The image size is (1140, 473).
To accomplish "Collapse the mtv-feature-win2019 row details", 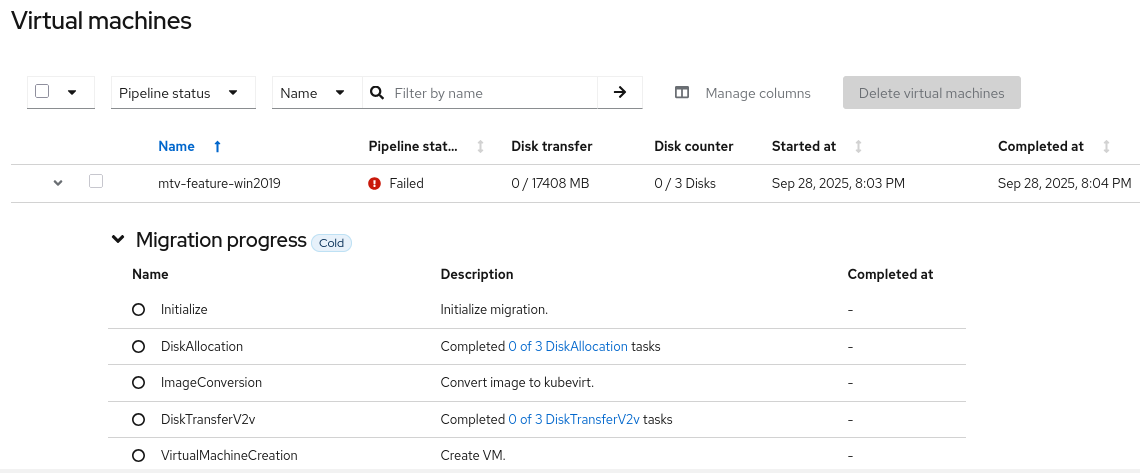I will (58, 183).
